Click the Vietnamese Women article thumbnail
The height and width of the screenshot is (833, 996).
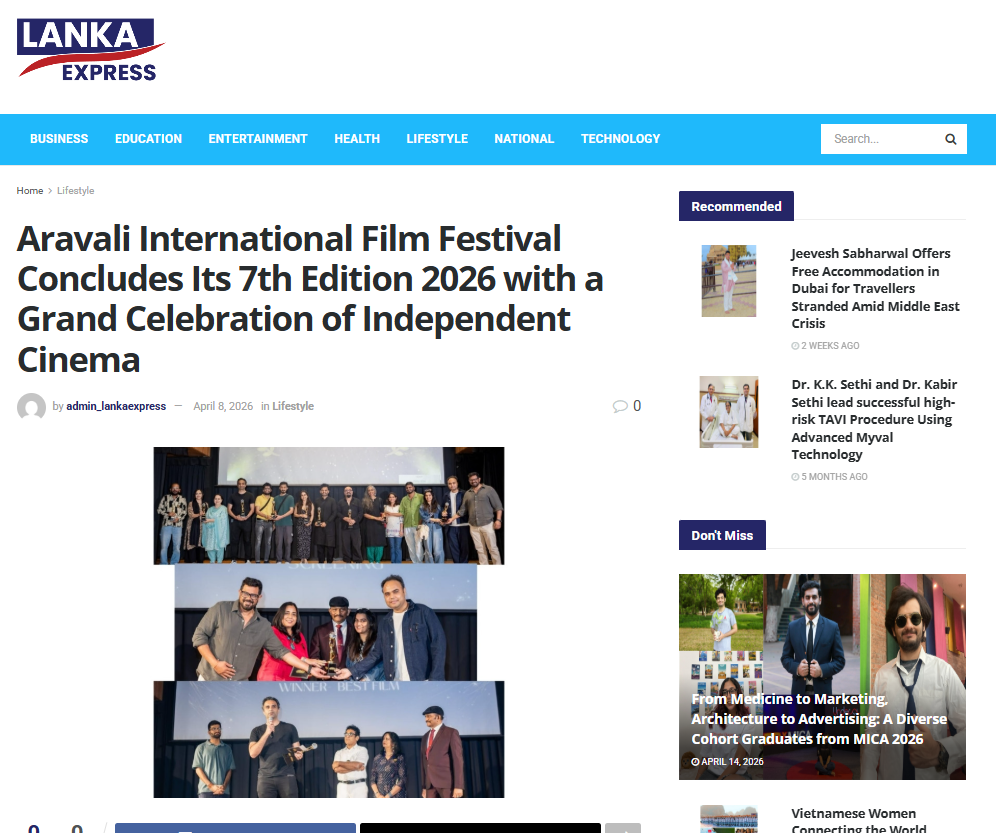coord(728,820)
